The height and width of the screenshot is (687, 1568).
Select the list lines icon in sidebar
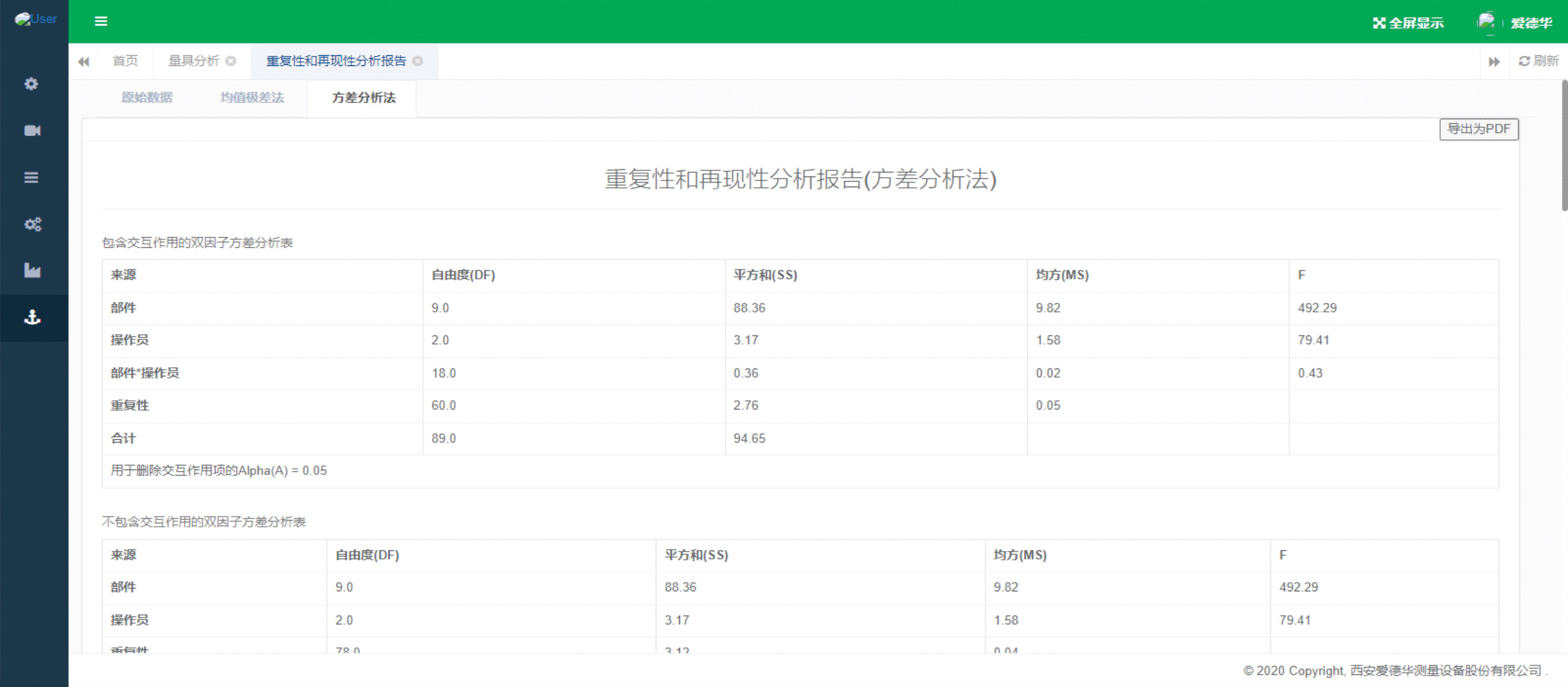(x=32, y=178)
